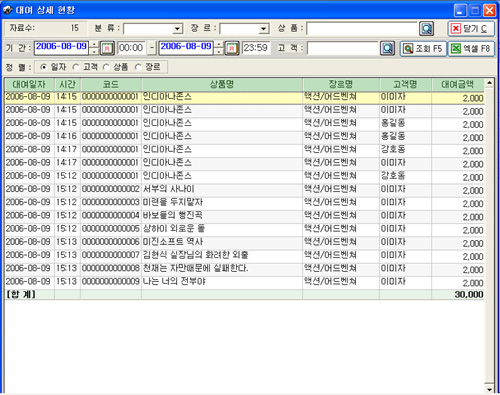This screenshot has height=395, width=500.
Task: Select the 일자 sort radio button
Action: pos(43,67)
